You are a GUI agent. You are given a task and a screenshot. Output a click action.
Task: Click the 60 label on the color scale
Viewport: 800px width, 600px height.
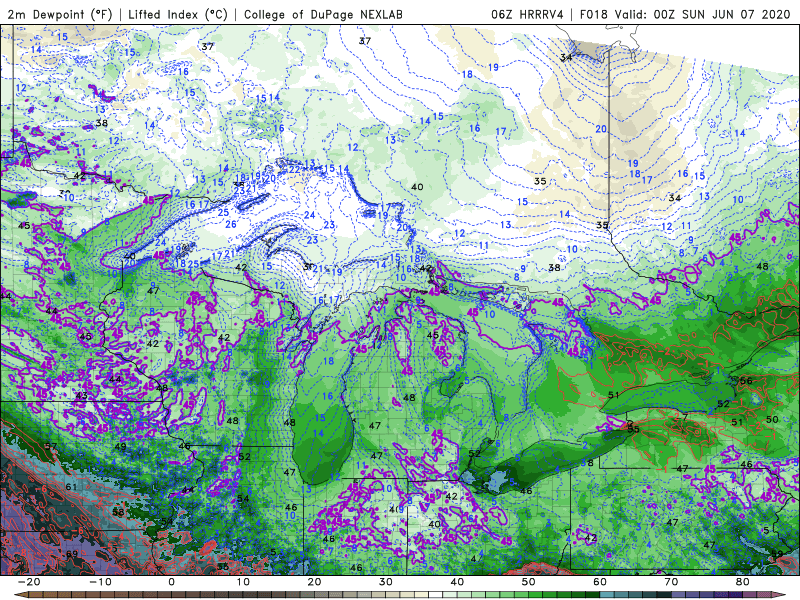coord(600,582)
